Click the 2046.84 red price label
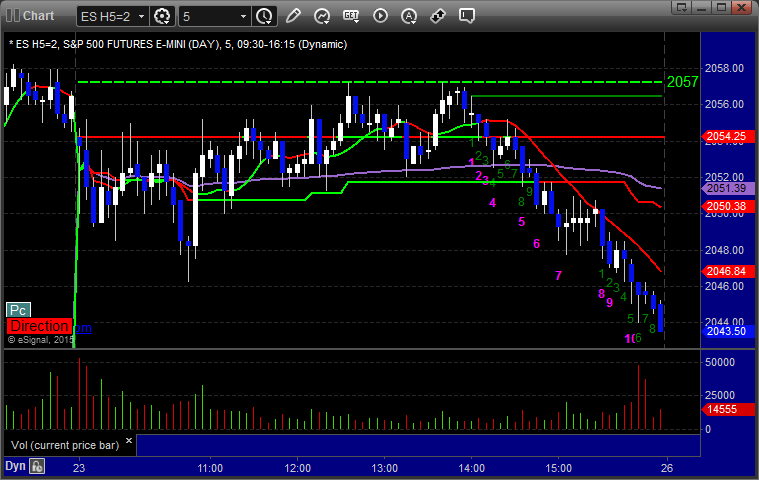Viewport: 759px width, 480px height. click(728, 271)
